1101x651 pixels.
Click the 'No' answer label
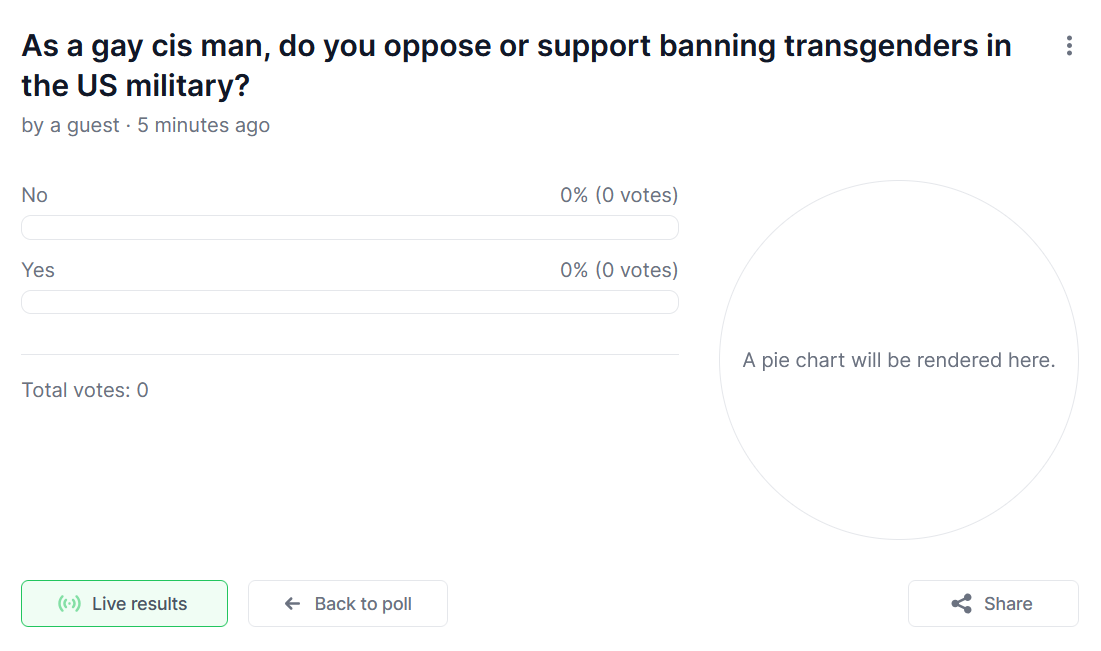point(35,195)
